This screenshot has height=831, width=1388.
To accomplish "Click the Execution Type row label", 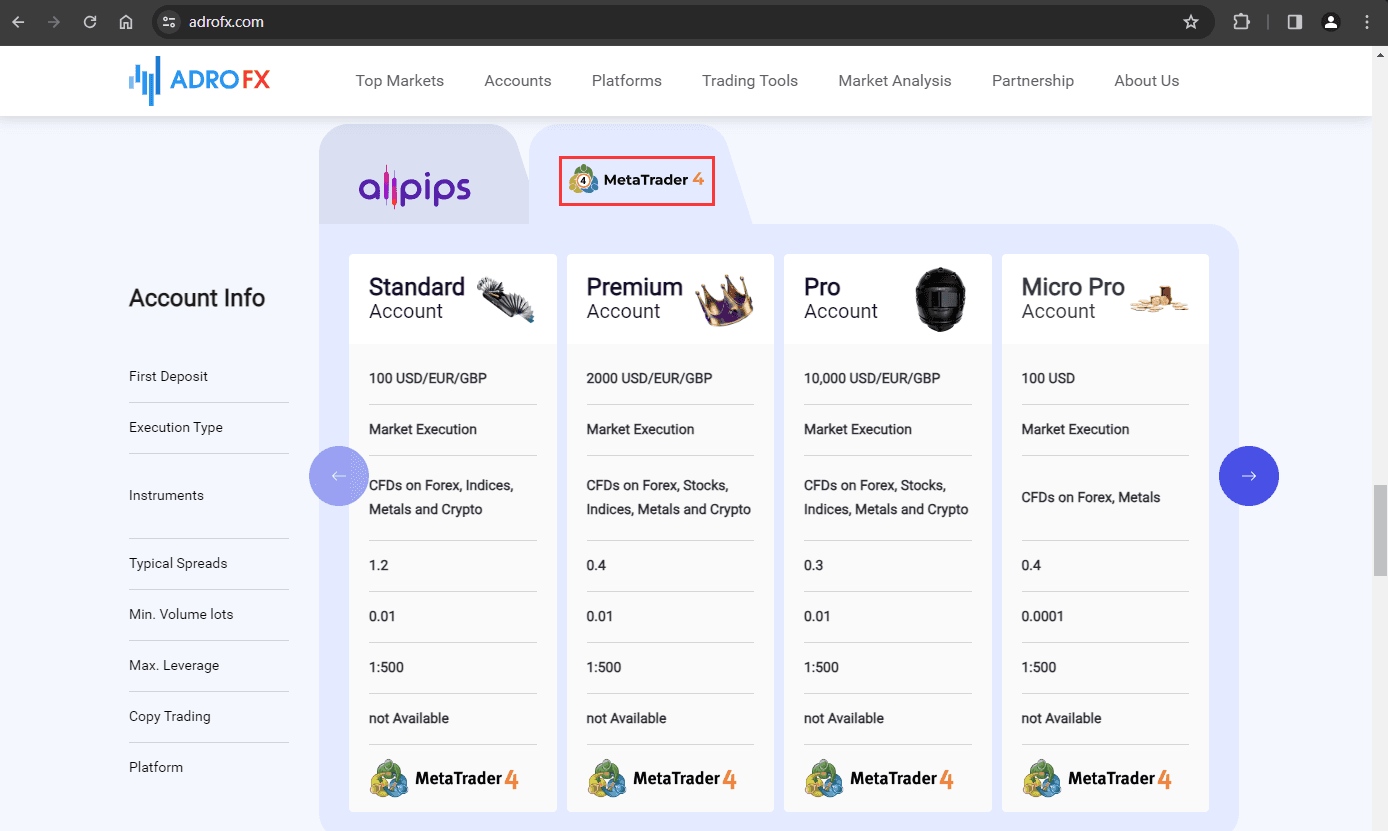I will coord(176,427).
